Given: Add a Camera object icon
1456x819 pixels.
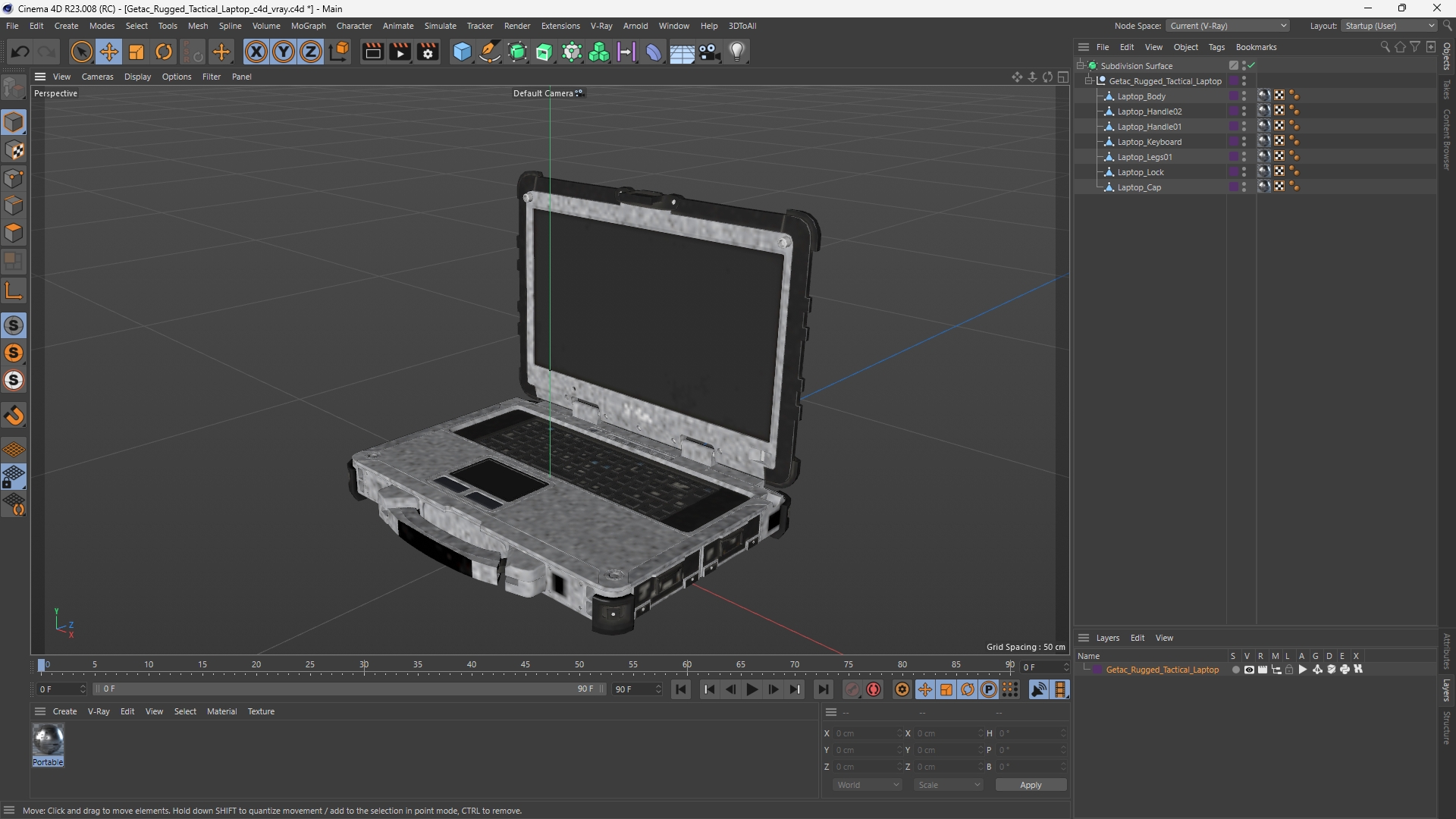Looking at the screenshot, I should pyautogui.click(x=710, y=52).
